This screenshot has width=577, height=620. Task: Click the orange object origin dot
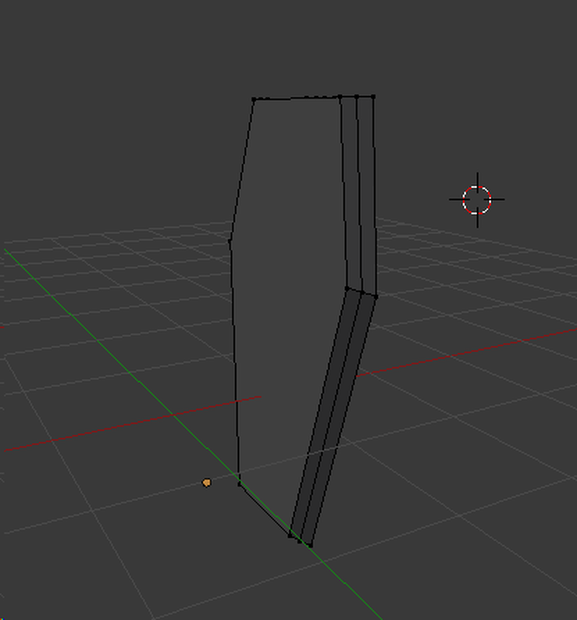click(x=206, y=483)
